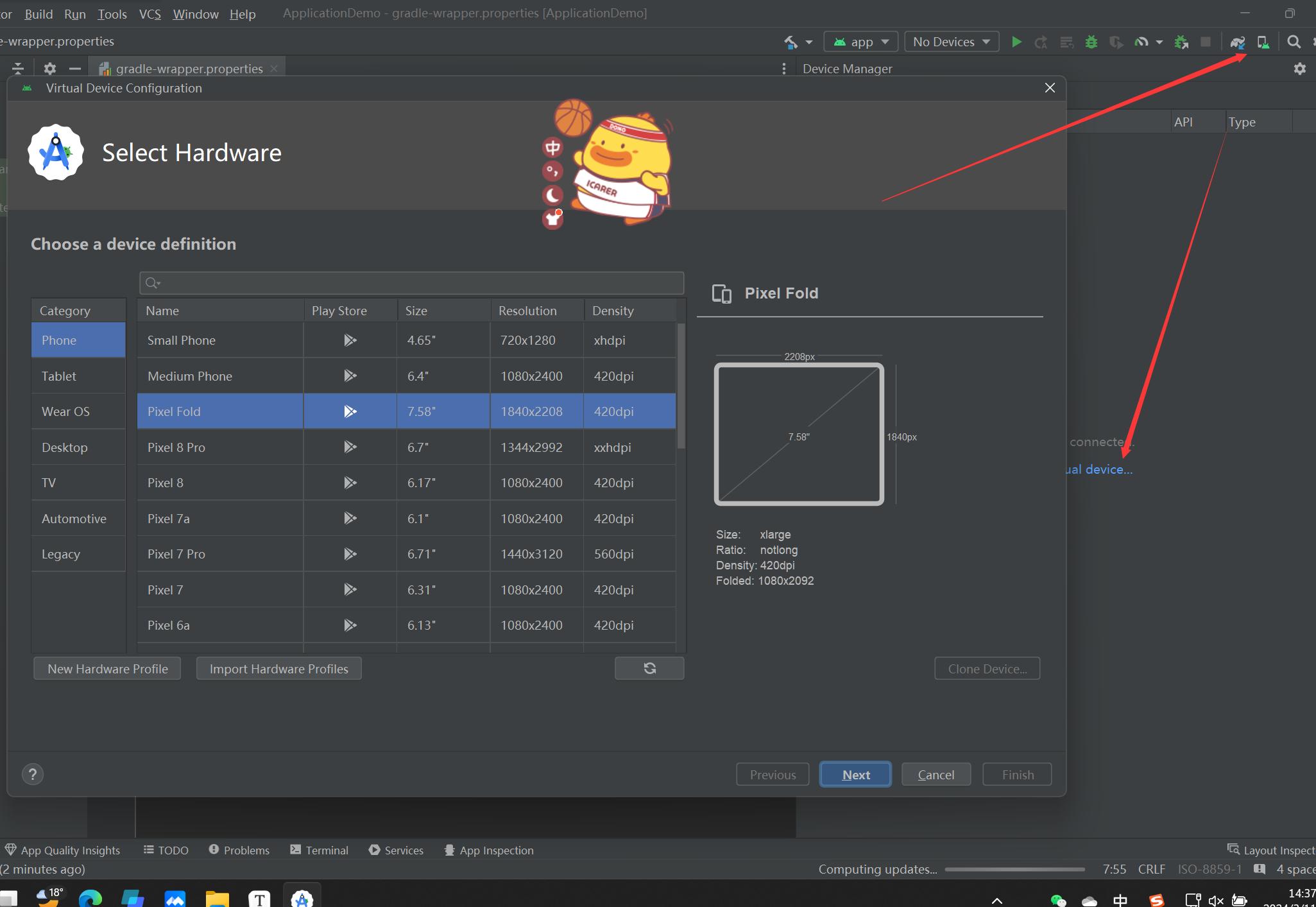Click the refresh device list button
The image size is (1316, 907).
pyautogui.click(x=649, y=668)
